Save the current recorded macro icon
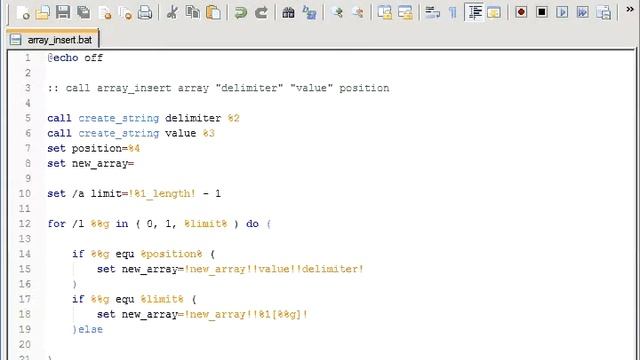Viewport: 640px width, 360px height. [x=603, y=13]
